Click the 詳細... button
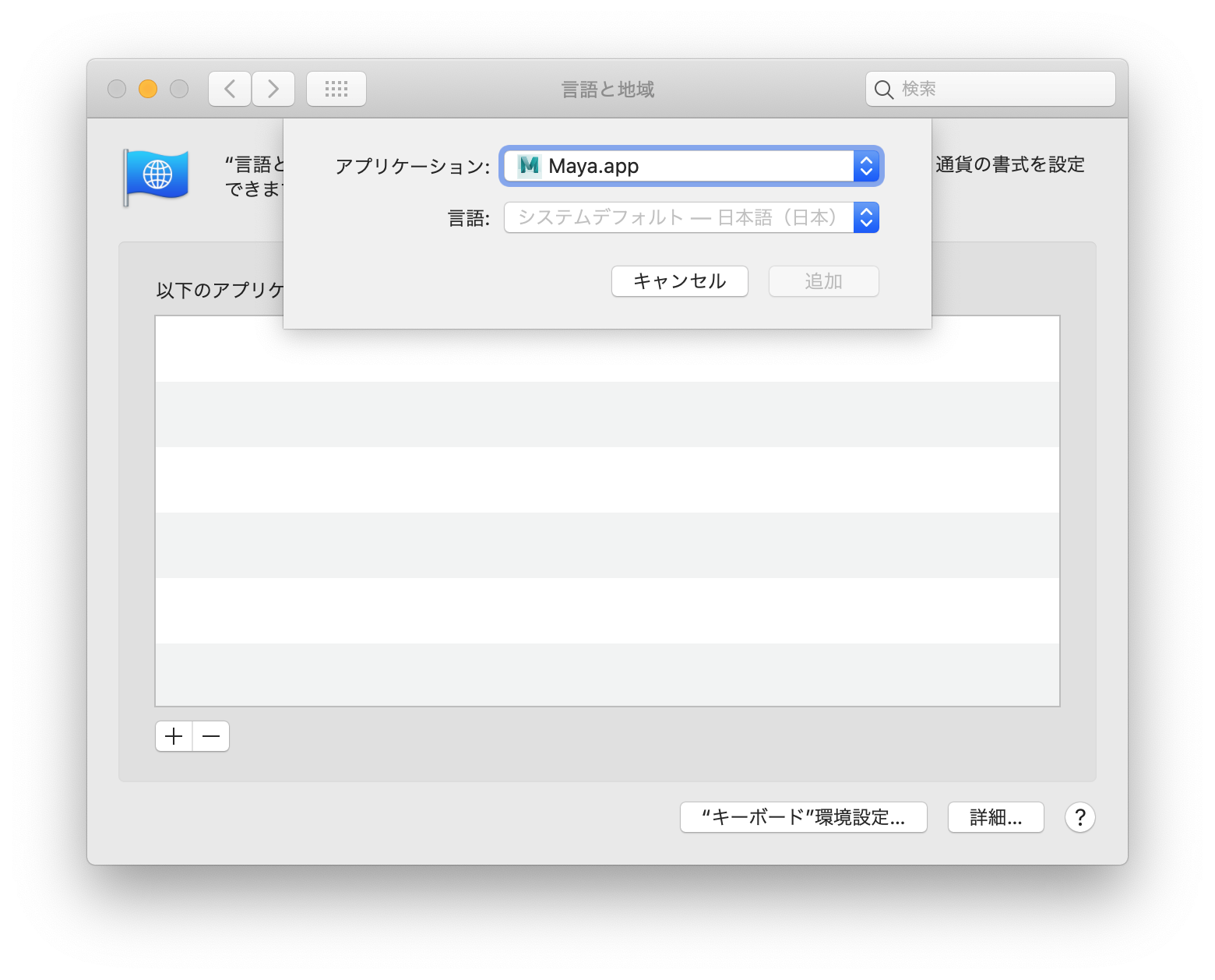The image size is (1215, 980). point(995,817)
